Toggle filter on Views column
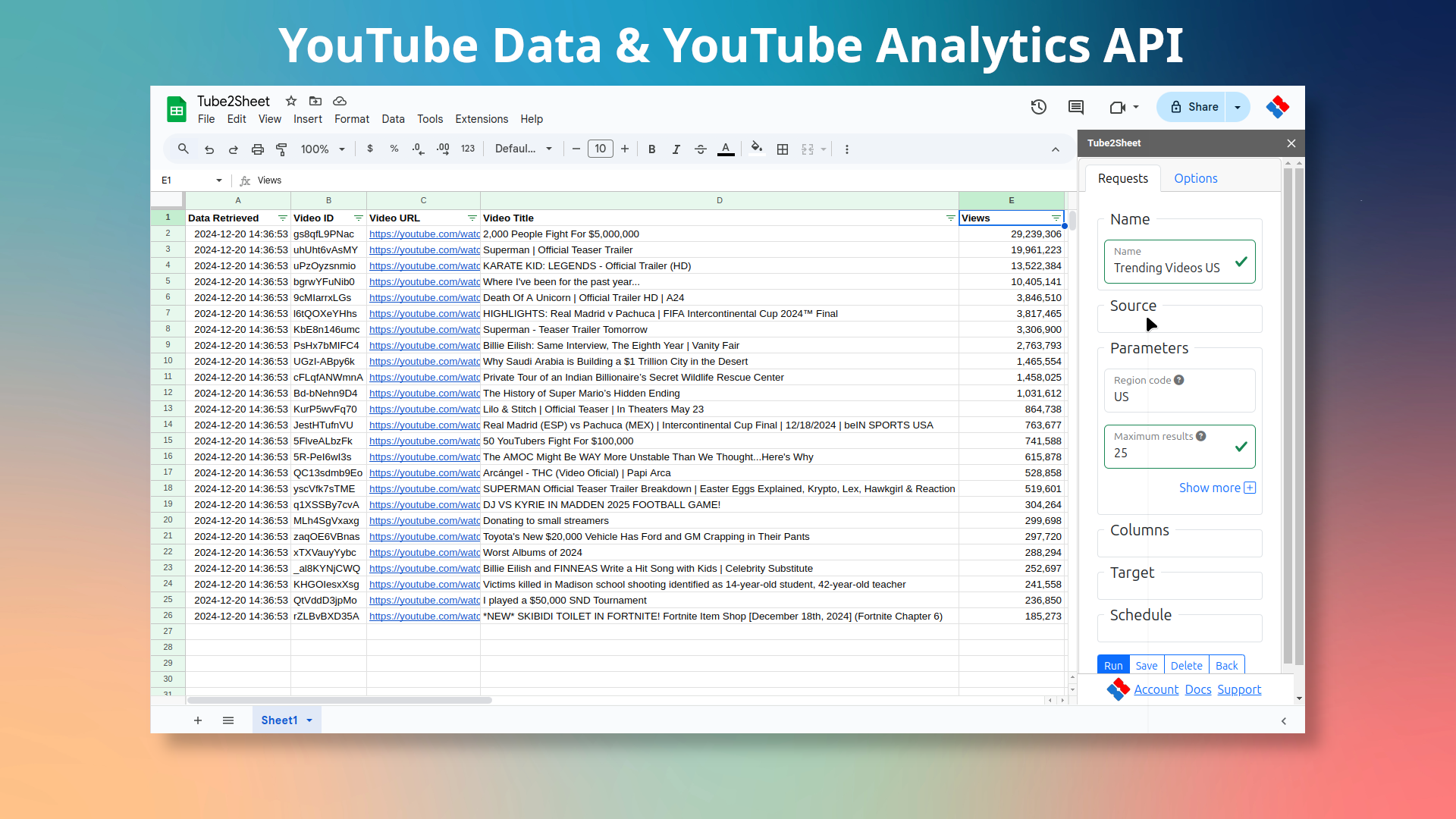This screenshot has height=819, width=1456. coord(1056,218)
